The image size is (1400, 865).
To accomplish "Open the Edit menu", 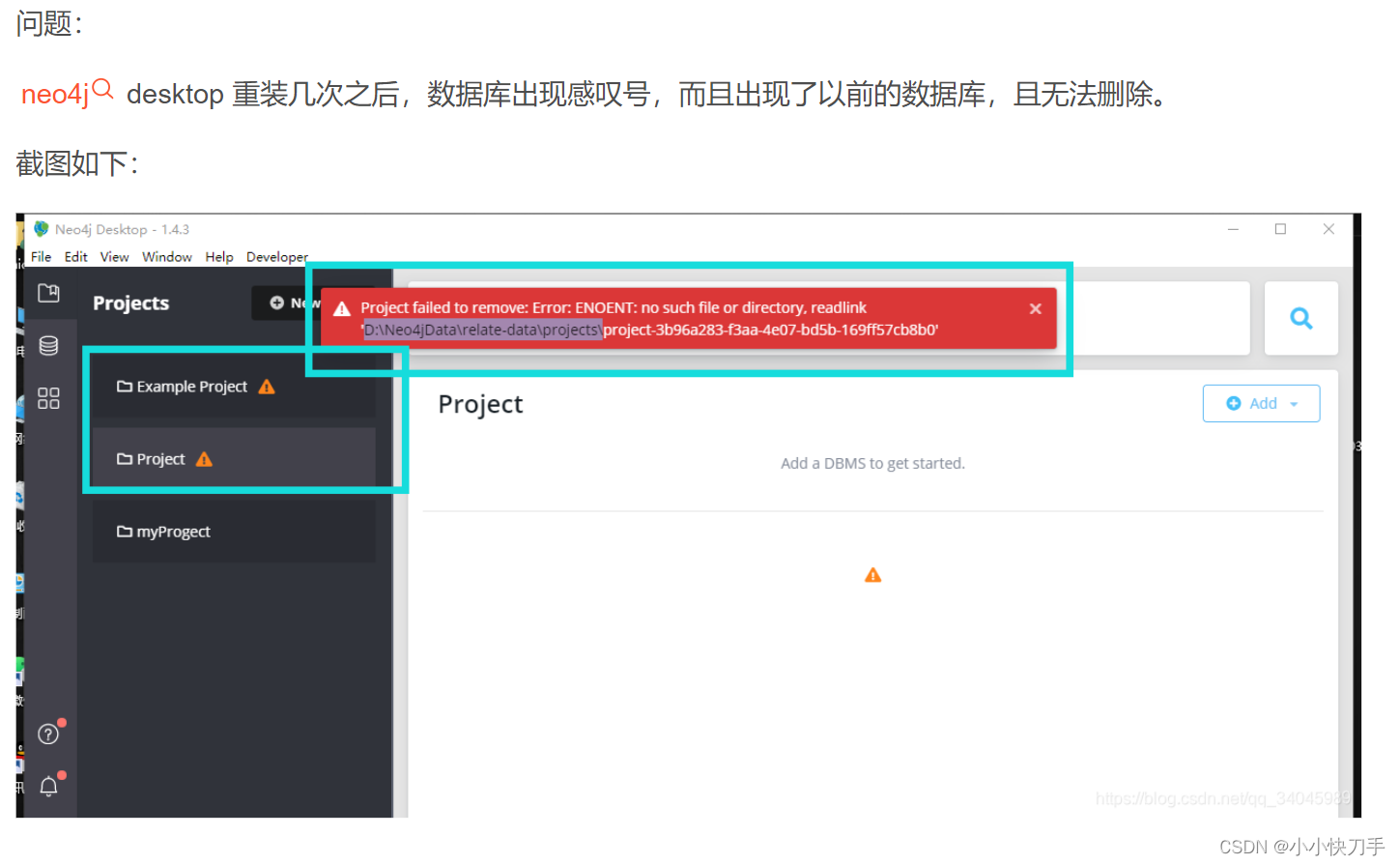I will [75, 257].
